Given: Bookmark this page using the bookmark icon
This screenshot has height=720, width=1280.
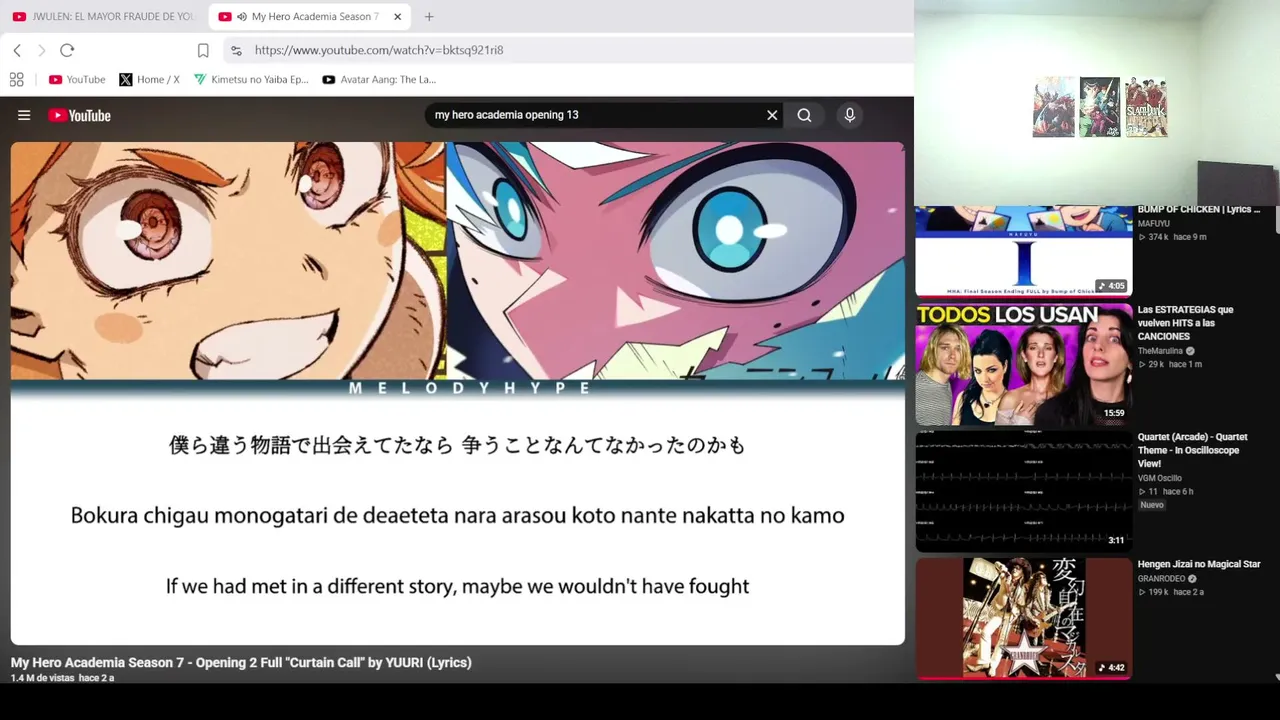Looking at the screenshot, I should point(203,50).
